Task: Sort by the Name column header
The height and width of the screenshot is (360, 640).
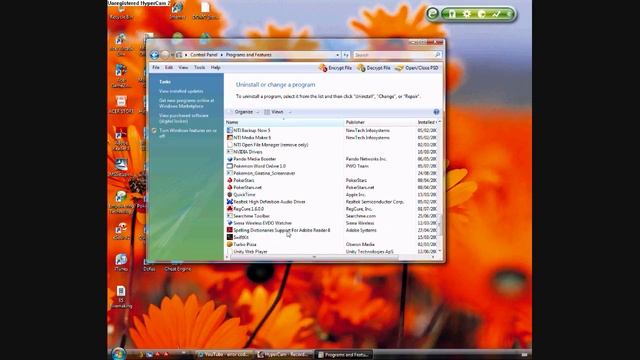Action: coord(284,122)
